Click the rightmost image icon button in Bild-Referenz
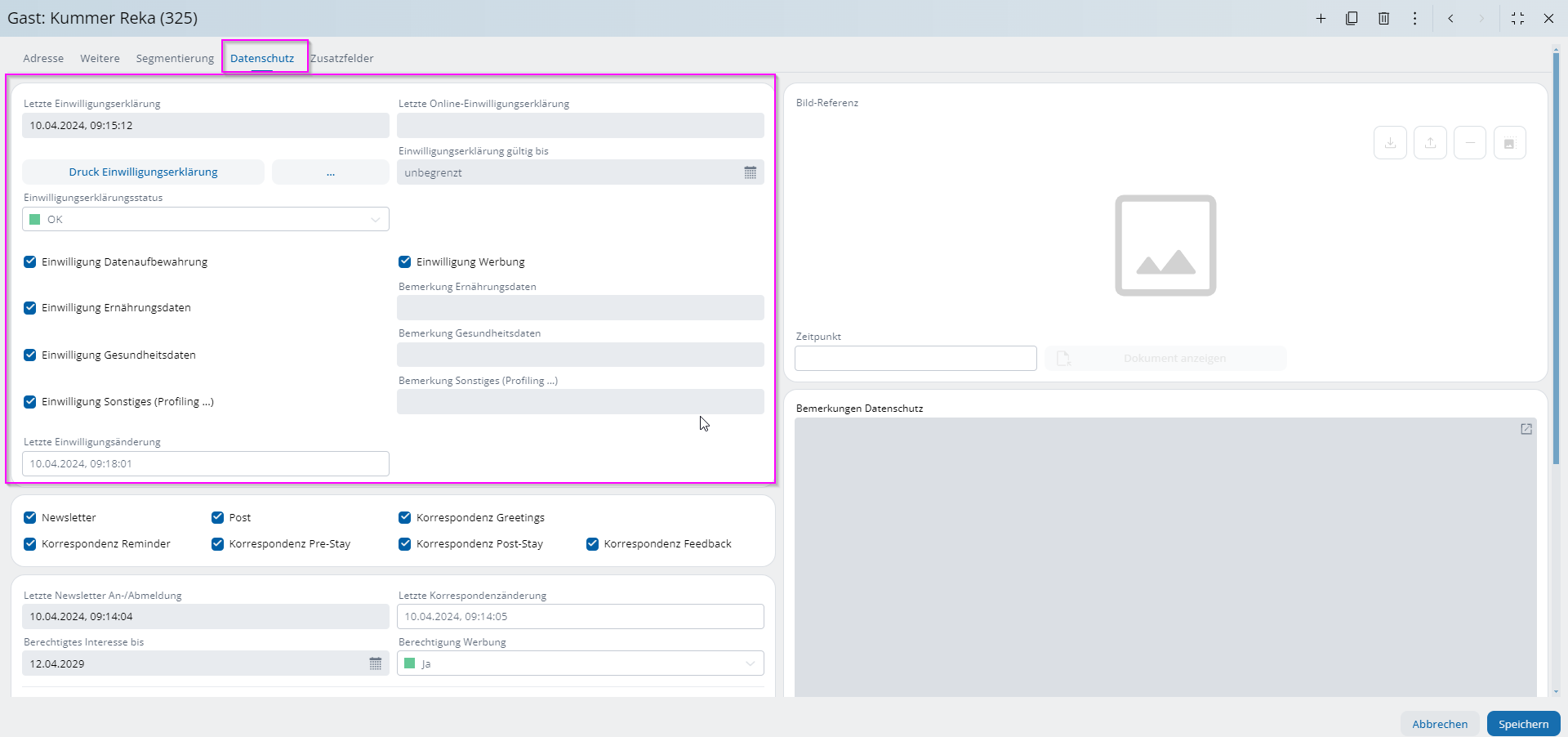Image resolution: width=1568 pixels, height=737 pixels. point(1509,143)
